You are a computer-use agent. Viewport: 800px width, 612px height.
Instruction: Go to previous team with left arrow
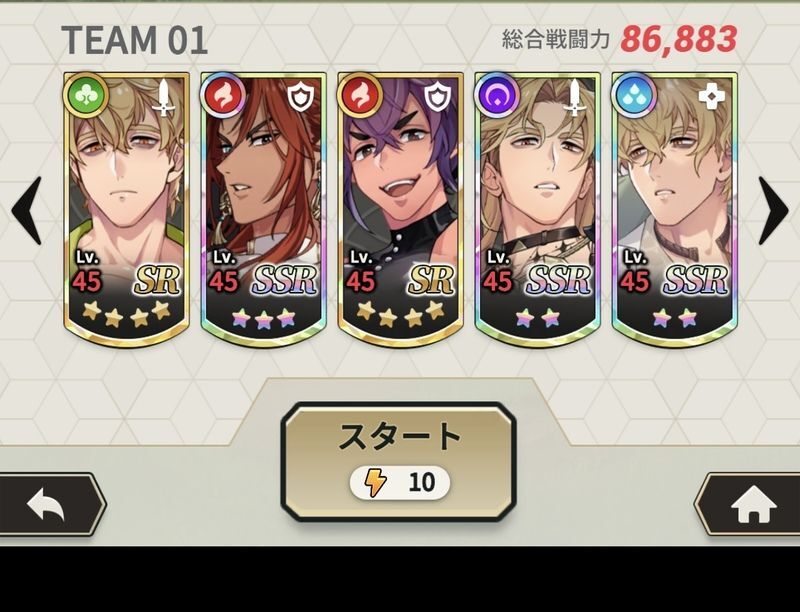tap(27, 210)
